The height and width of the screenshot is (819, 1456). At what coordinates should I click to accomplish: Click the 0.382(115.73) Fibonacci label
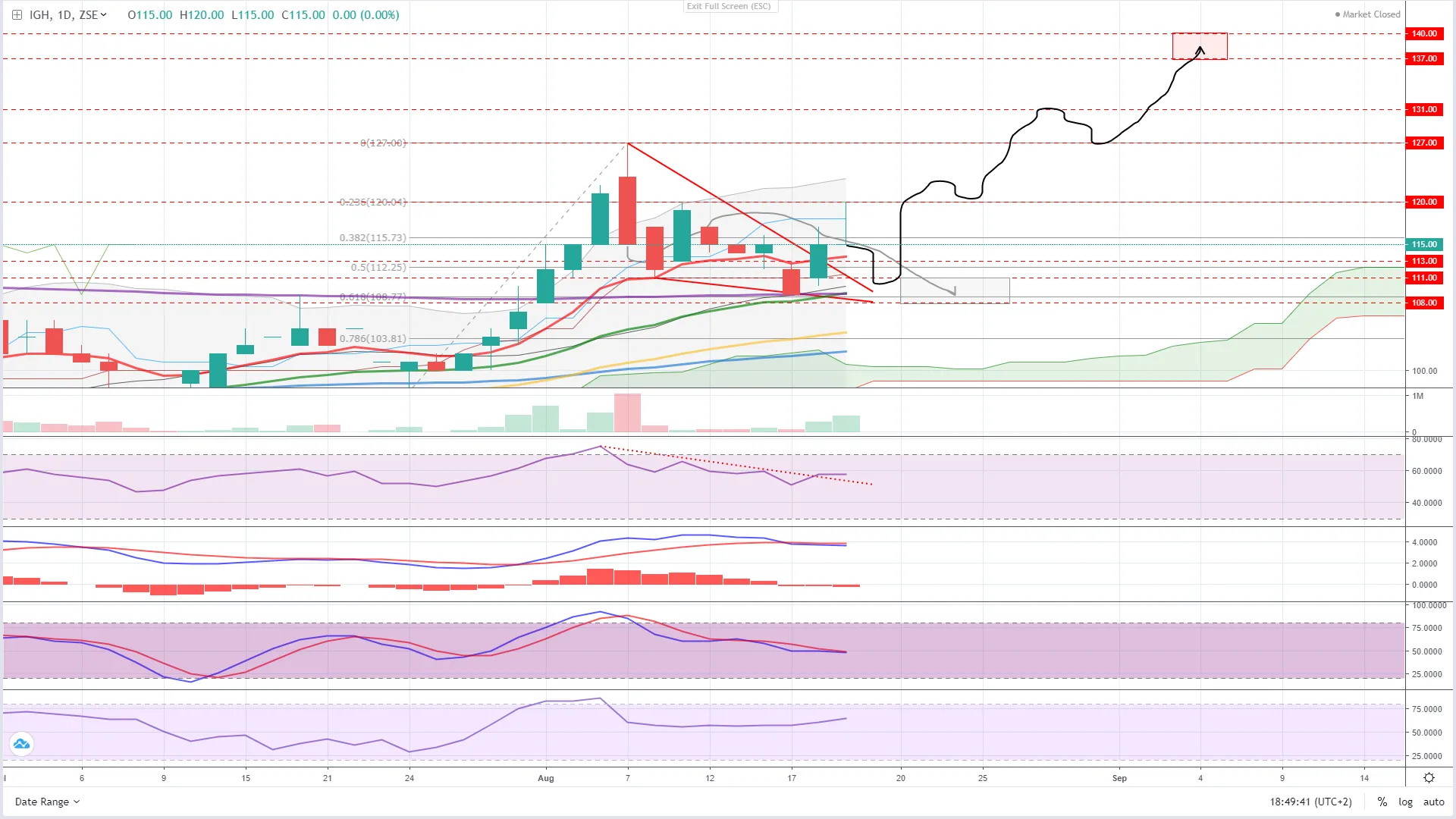coord(372,237)
